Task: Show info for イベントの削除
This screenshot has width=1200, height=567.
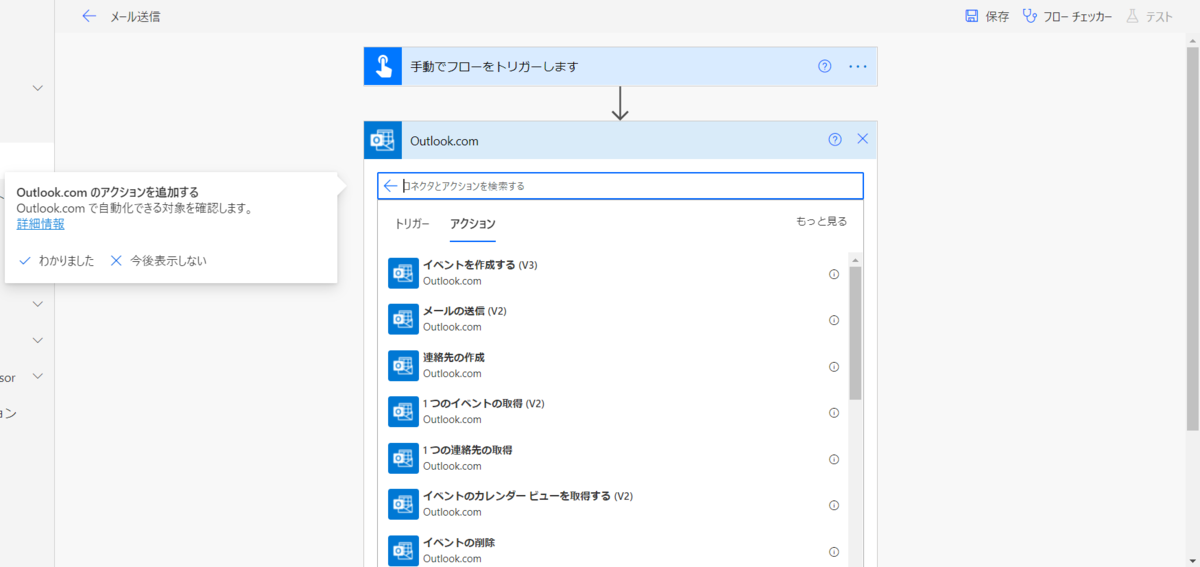Action: [x=834, y=552]
